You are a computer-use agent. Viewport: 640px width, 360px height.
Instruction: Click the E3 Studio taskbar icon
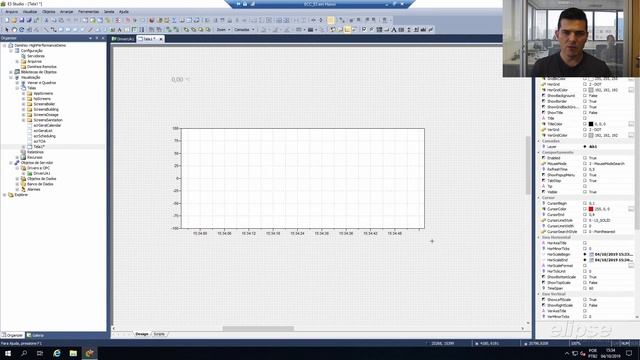point(90,353)
